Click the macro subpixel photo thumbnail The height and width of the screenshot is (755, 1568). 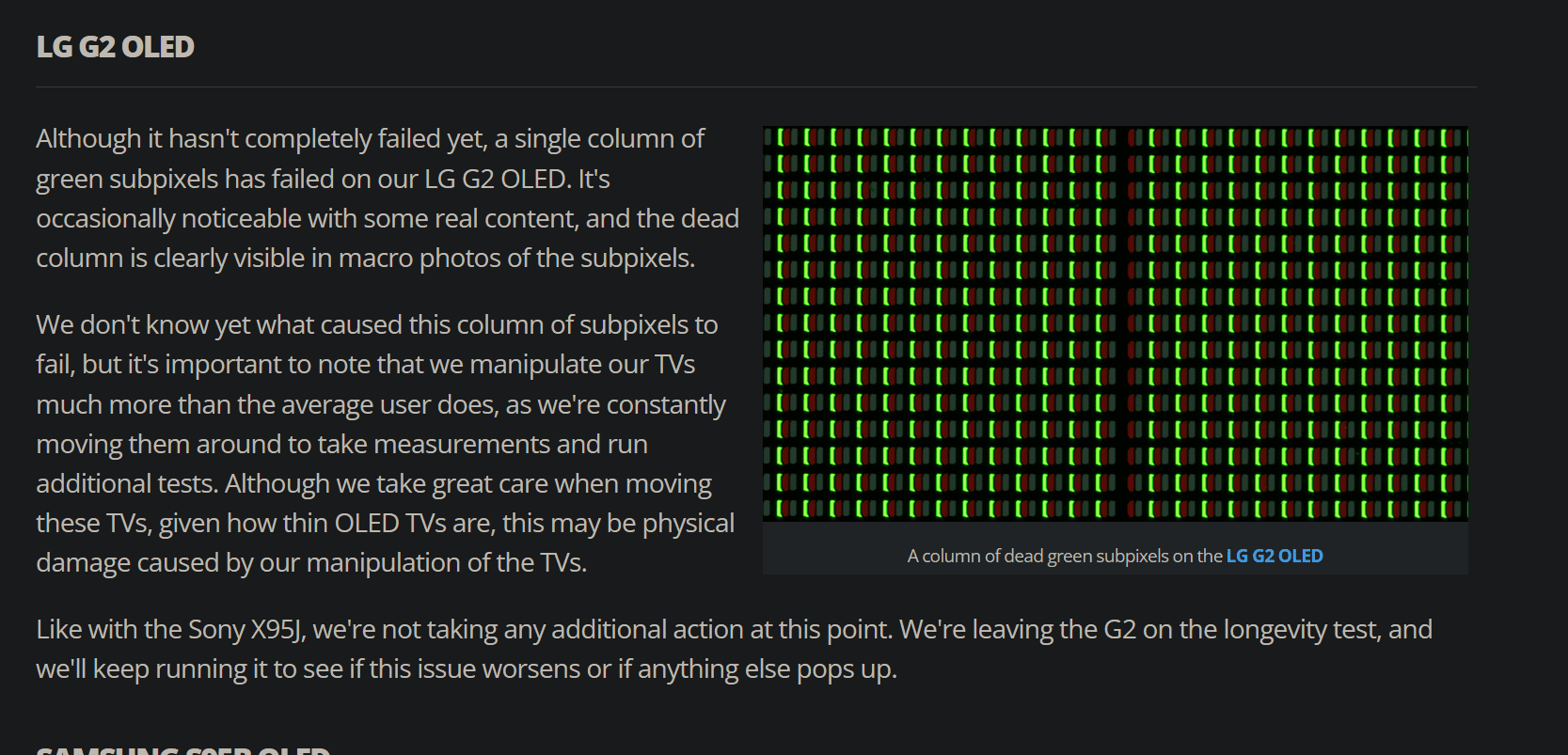[1116, 323]
